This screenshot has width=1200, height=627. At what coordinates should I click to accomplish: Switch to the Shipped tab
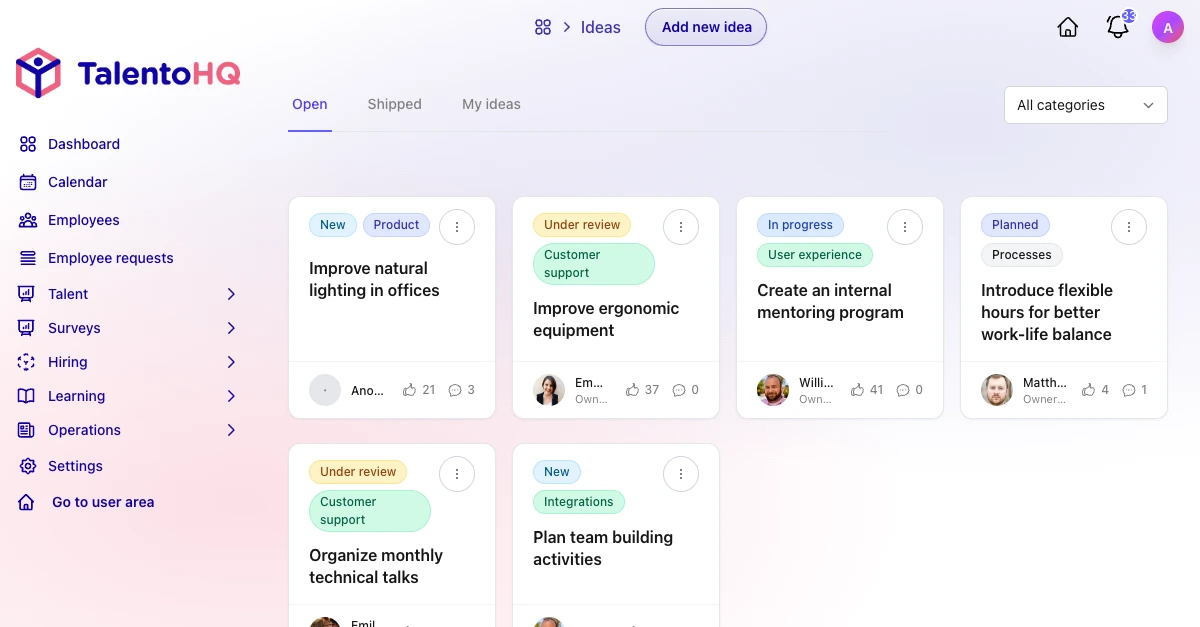(x=394, y=104)
